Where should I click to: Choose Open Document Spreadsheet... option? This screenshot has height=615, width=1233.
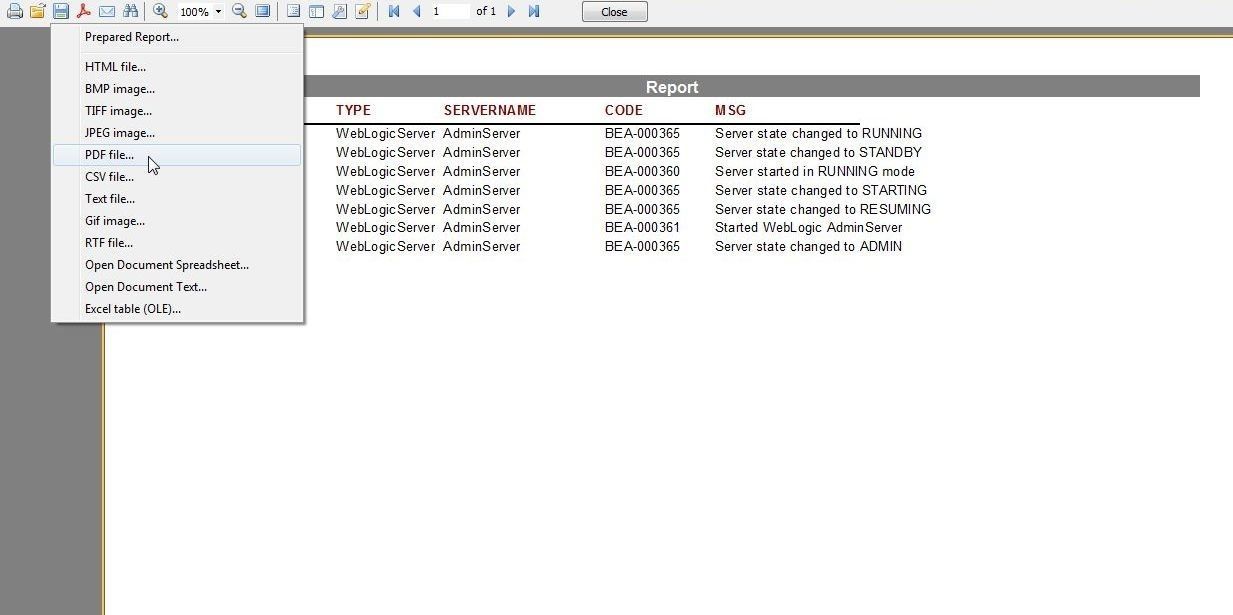[x=177, y=265]
